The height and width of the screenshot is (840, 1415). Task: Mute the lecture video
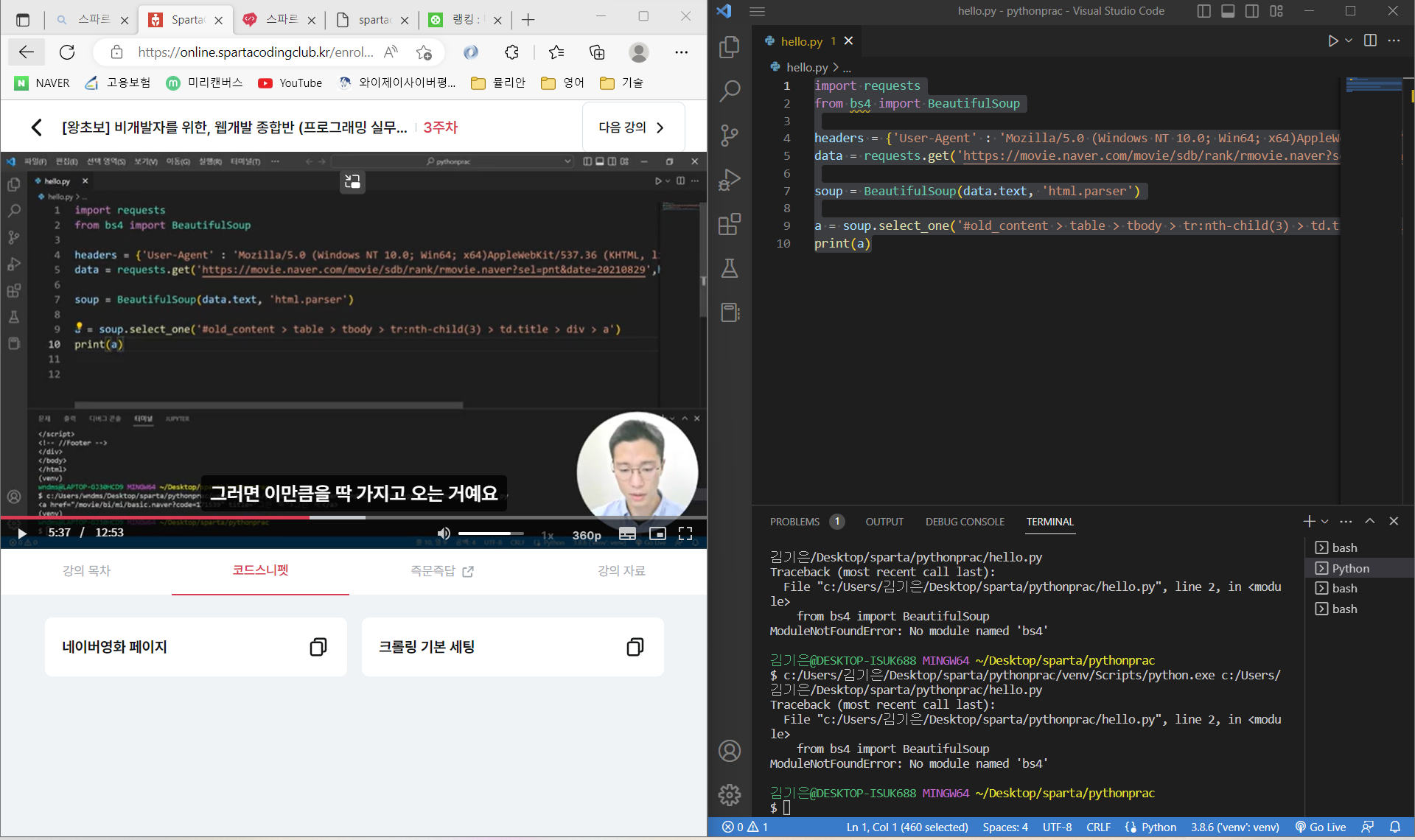tap(443, 533)
